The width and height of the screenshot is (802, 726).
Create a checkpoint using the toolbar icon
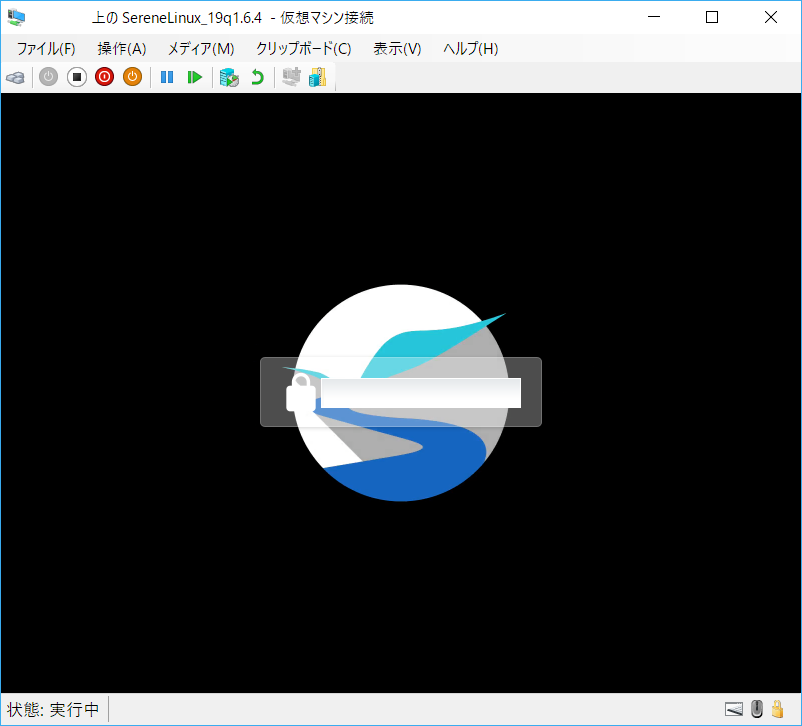229,78
